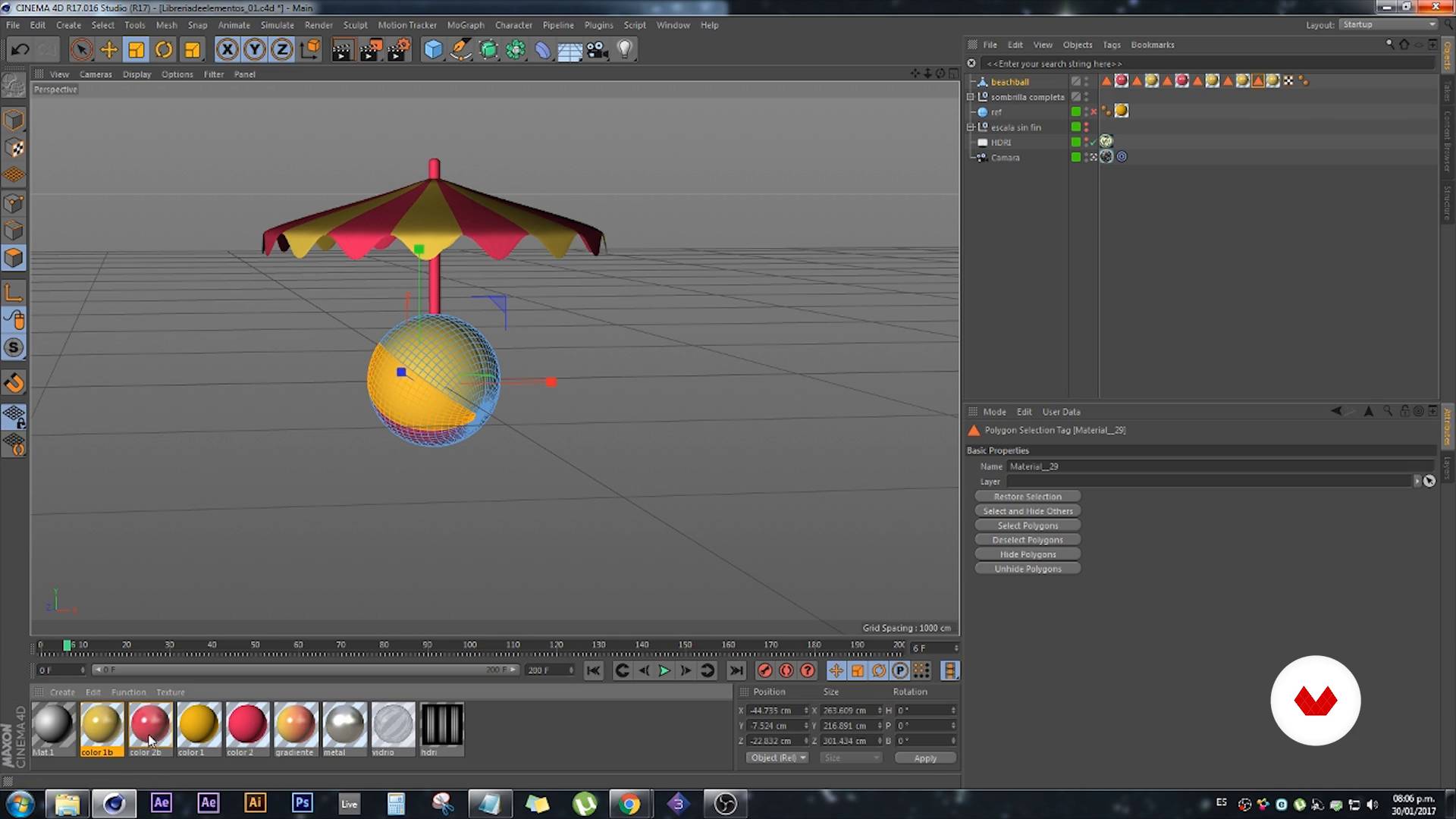Click the light object icon in the toolbar

click(624, 49)
